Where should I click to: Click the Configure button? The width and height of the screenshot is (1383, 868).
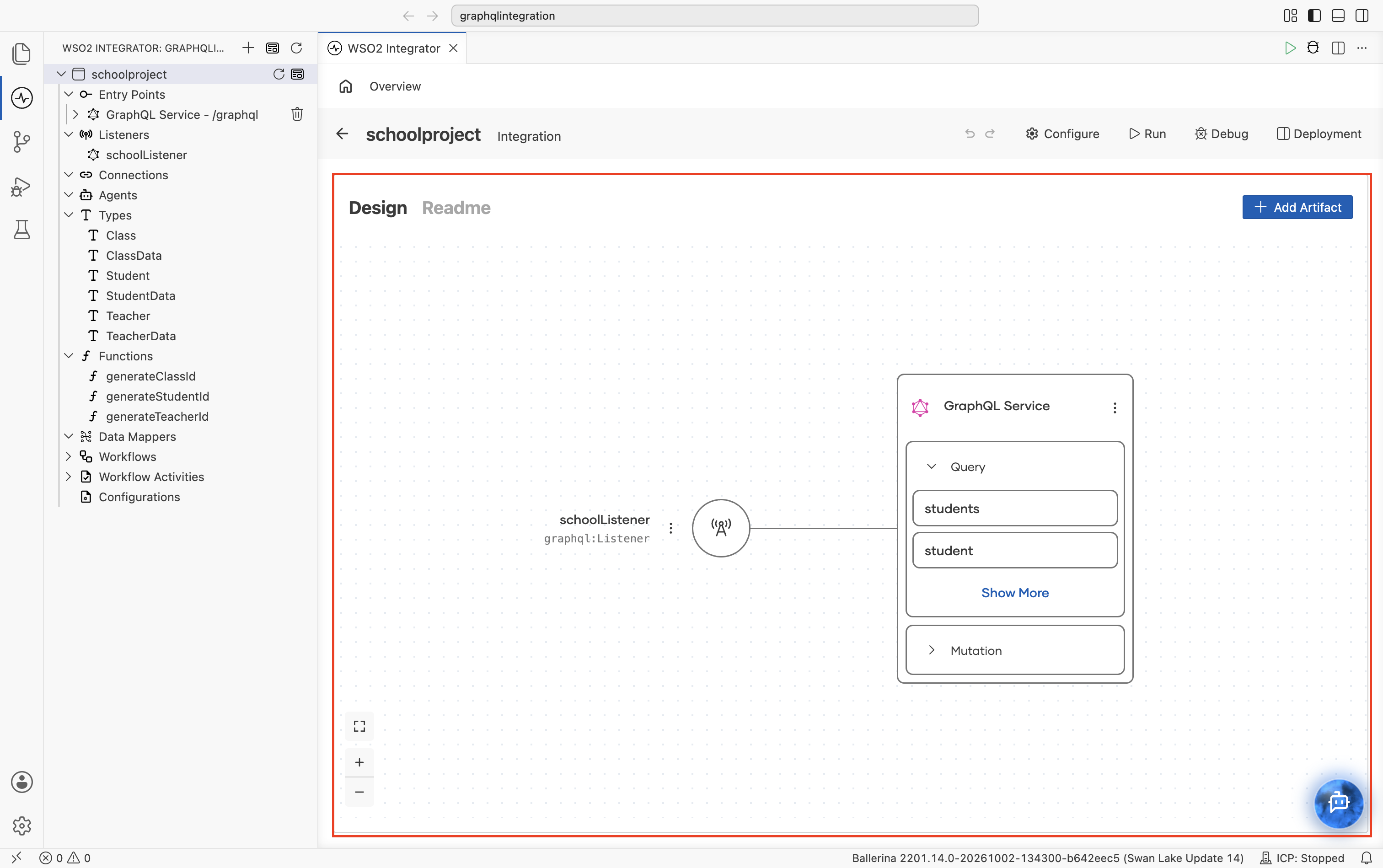(1062, 134)
